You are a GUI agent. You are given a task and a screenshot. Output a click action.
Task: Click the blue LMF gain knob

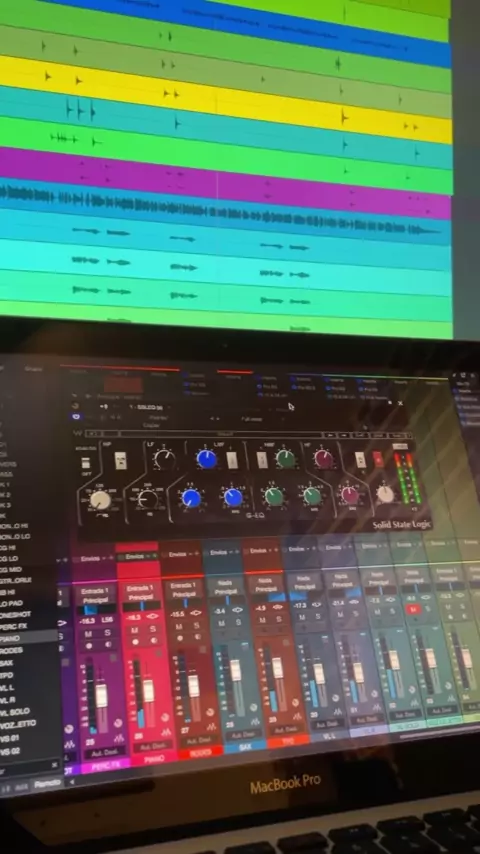[206, 459]
